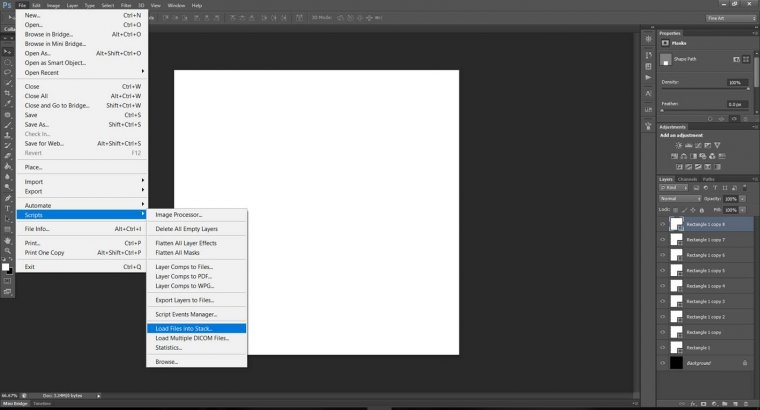
Task: Open the layer Kind filter dropdown
Action: point(673,188)
